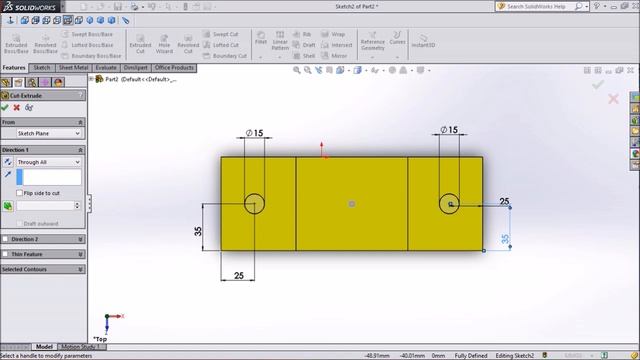Viewport: 640px width, 360px height.
Task: Open the Sketch Plane start condition dropdown
Action: [x=49, y=133]
